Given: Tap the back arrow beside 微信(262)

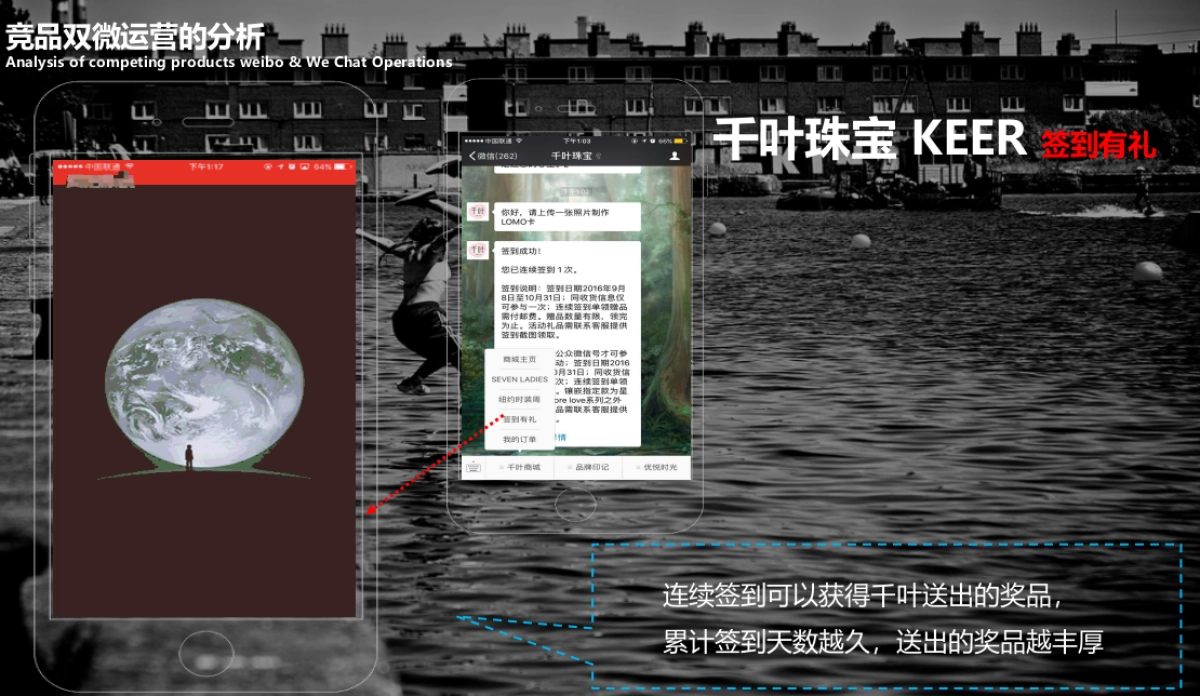Looking at the screenshot, I should coord(471,154).
